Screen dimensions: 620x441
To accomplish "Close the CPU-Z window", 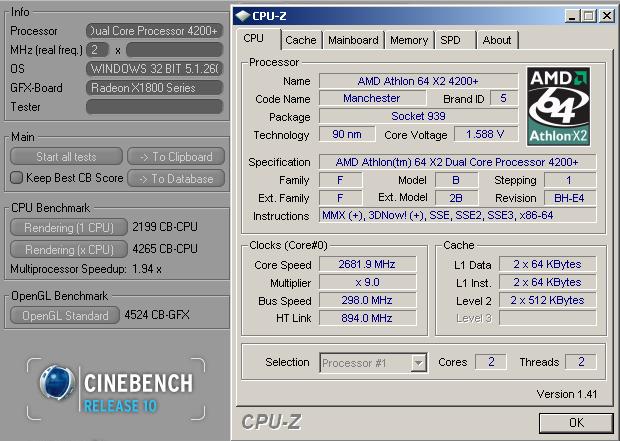I will click(607, 16).
